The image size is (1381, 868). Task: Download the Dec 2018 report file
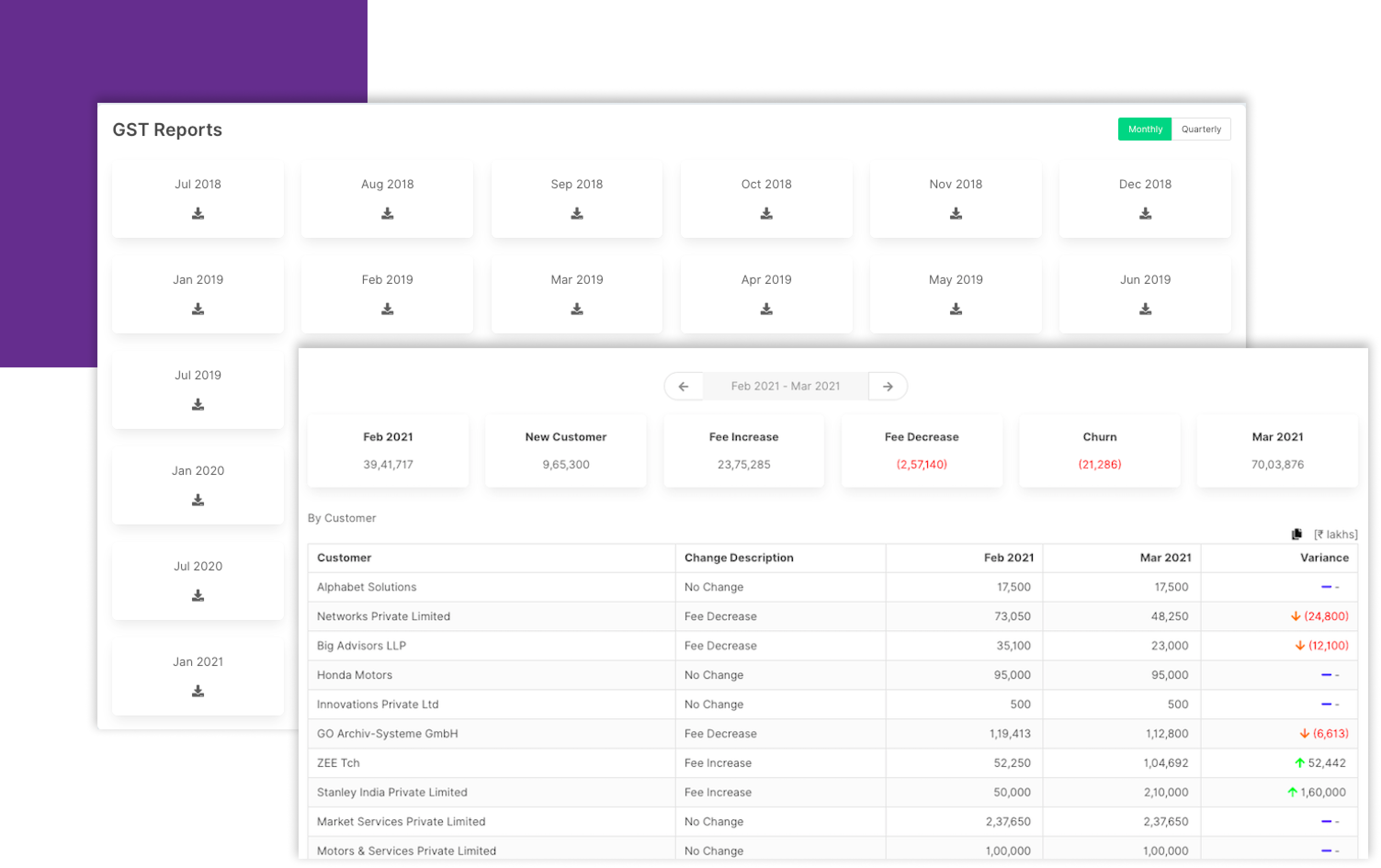click(1145, 214)
